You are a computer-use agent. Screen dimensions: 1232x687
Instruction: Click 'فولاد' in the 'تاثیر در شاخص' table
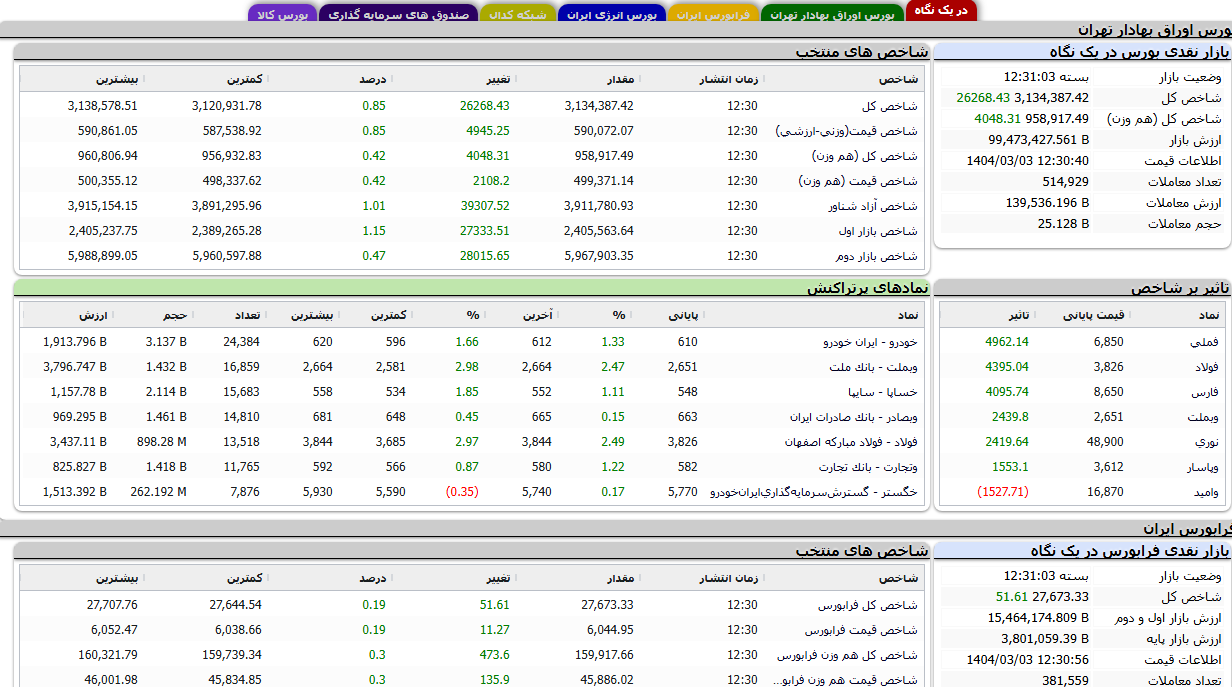click(1205, 367)
